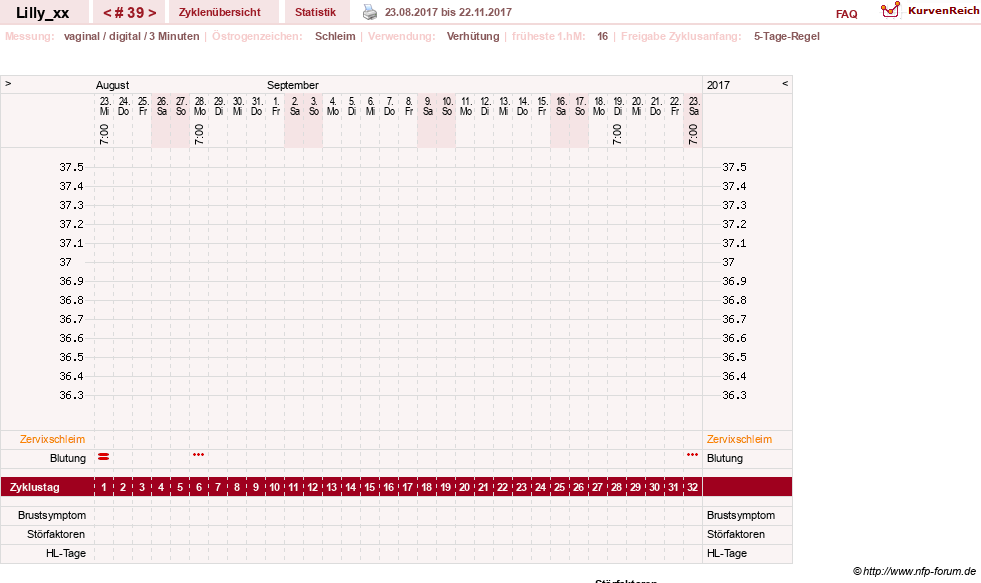Click the date range 23.08.2017 bis 22.11.2017
Viewport: 981px width, 583px height.
448,12
